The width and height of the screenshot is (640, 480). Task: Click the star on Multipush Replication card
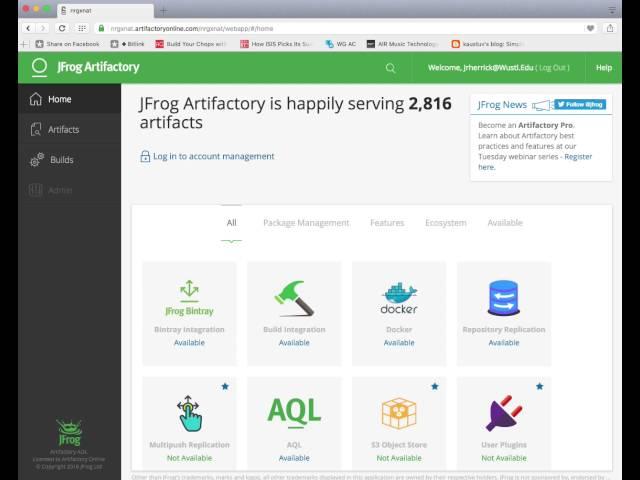pyautogui.click(x=225, y=386)
